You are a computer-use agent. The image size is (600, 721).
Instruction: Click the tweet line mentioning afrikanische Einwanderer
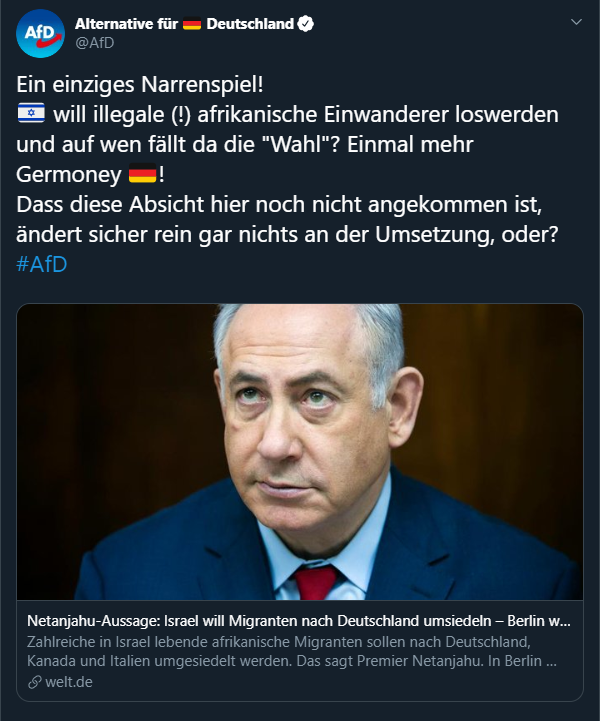coord(287,114)
